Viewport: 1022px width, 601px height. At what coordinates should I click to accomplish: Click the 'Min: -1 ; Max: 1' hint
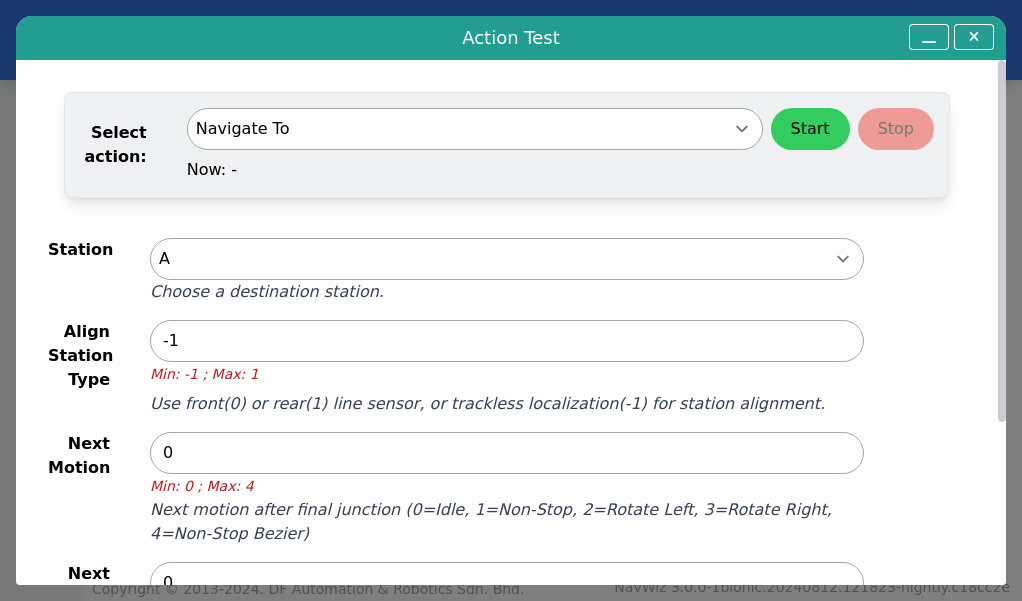point(205,374)
